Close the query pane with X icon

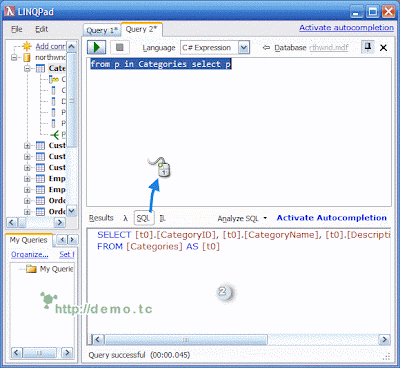click(x=383, y=48)
